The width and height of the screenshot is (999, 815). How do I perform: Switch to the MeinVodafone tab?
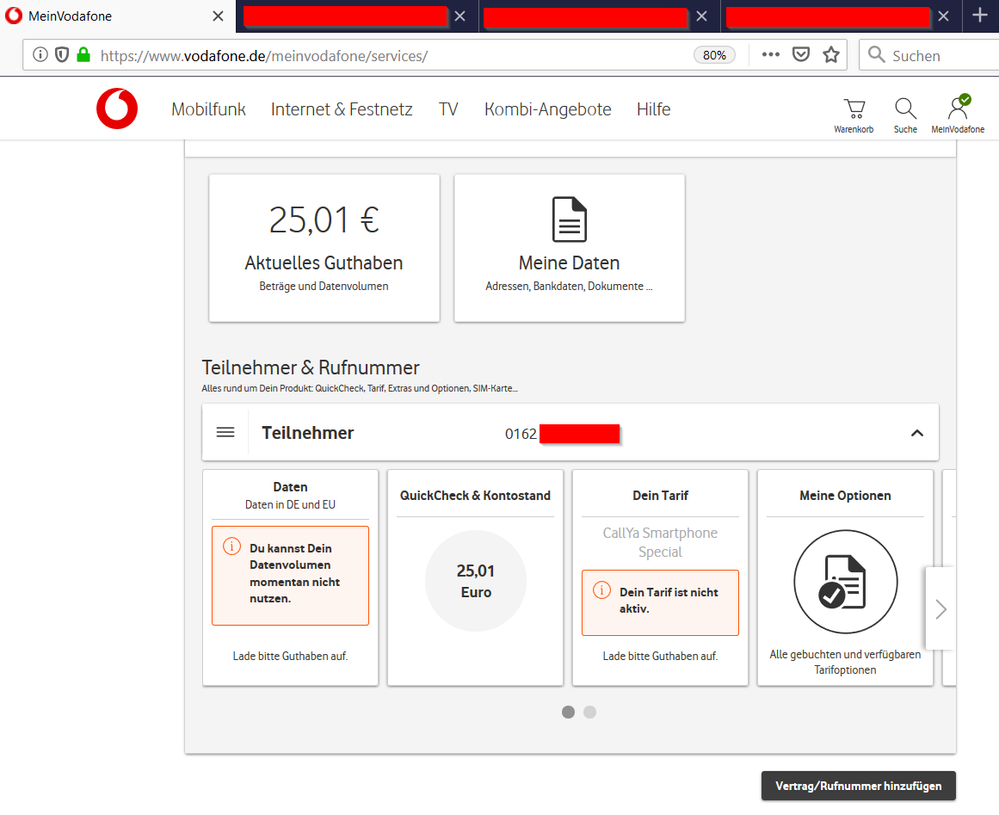118,16
